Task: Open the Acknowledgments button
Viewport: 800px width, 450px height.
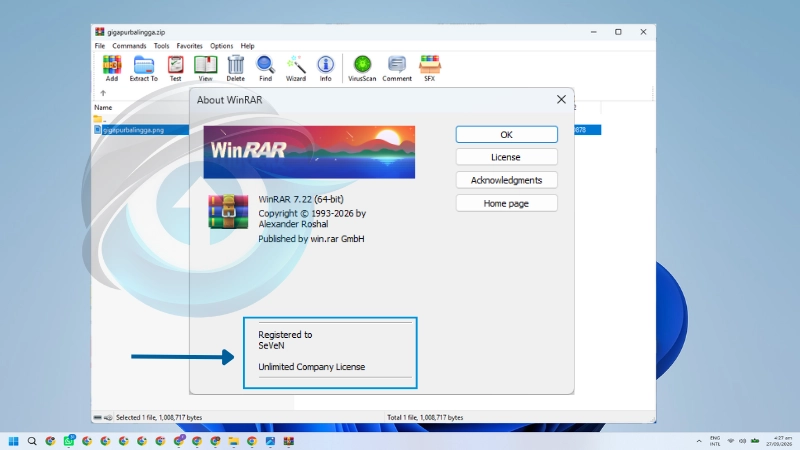Action: (x=507, y=180)
